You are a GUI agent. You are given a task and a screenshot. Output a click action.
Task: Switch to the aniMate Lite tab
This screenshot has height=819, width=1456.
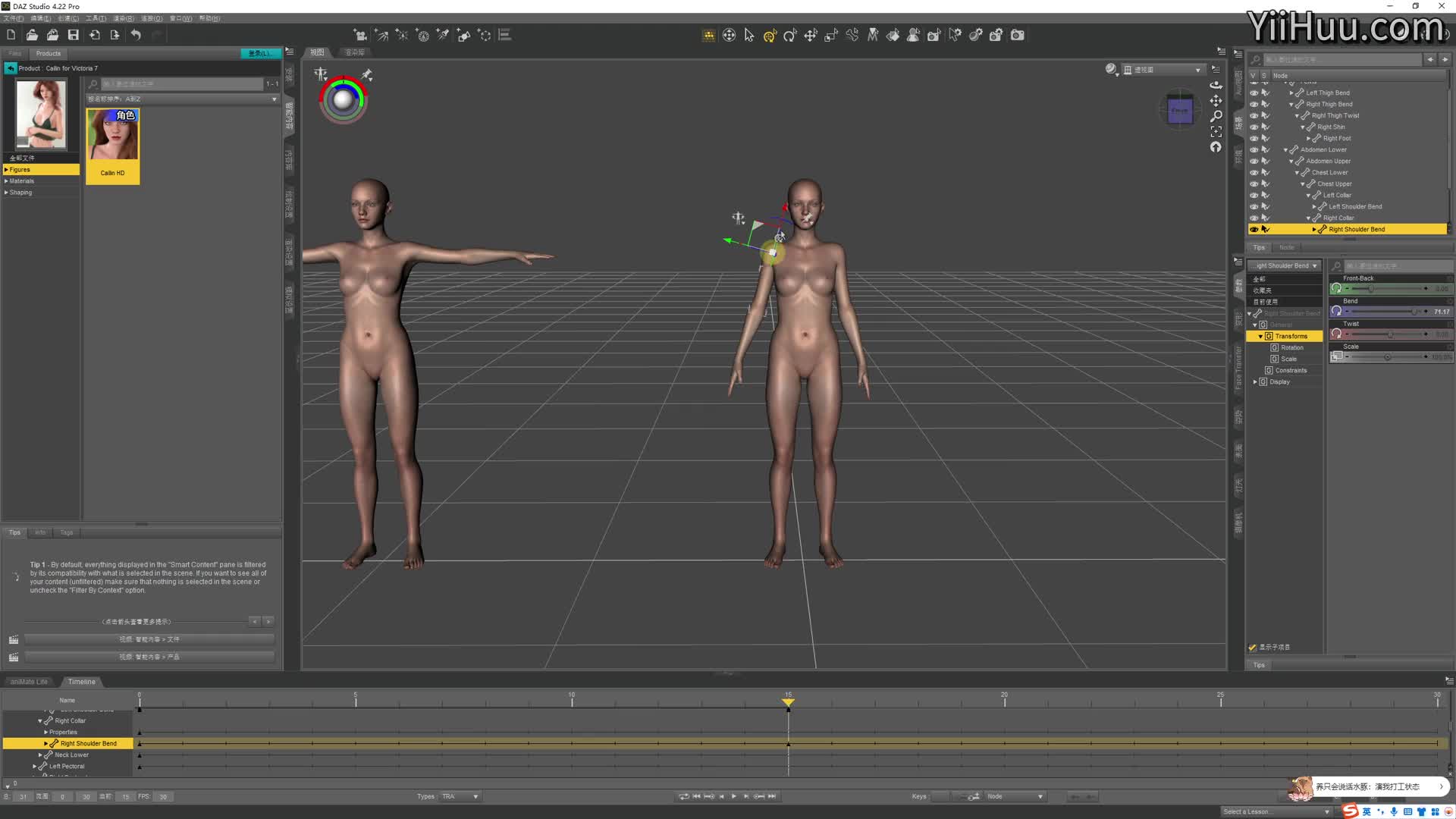(x=29, y=682)
